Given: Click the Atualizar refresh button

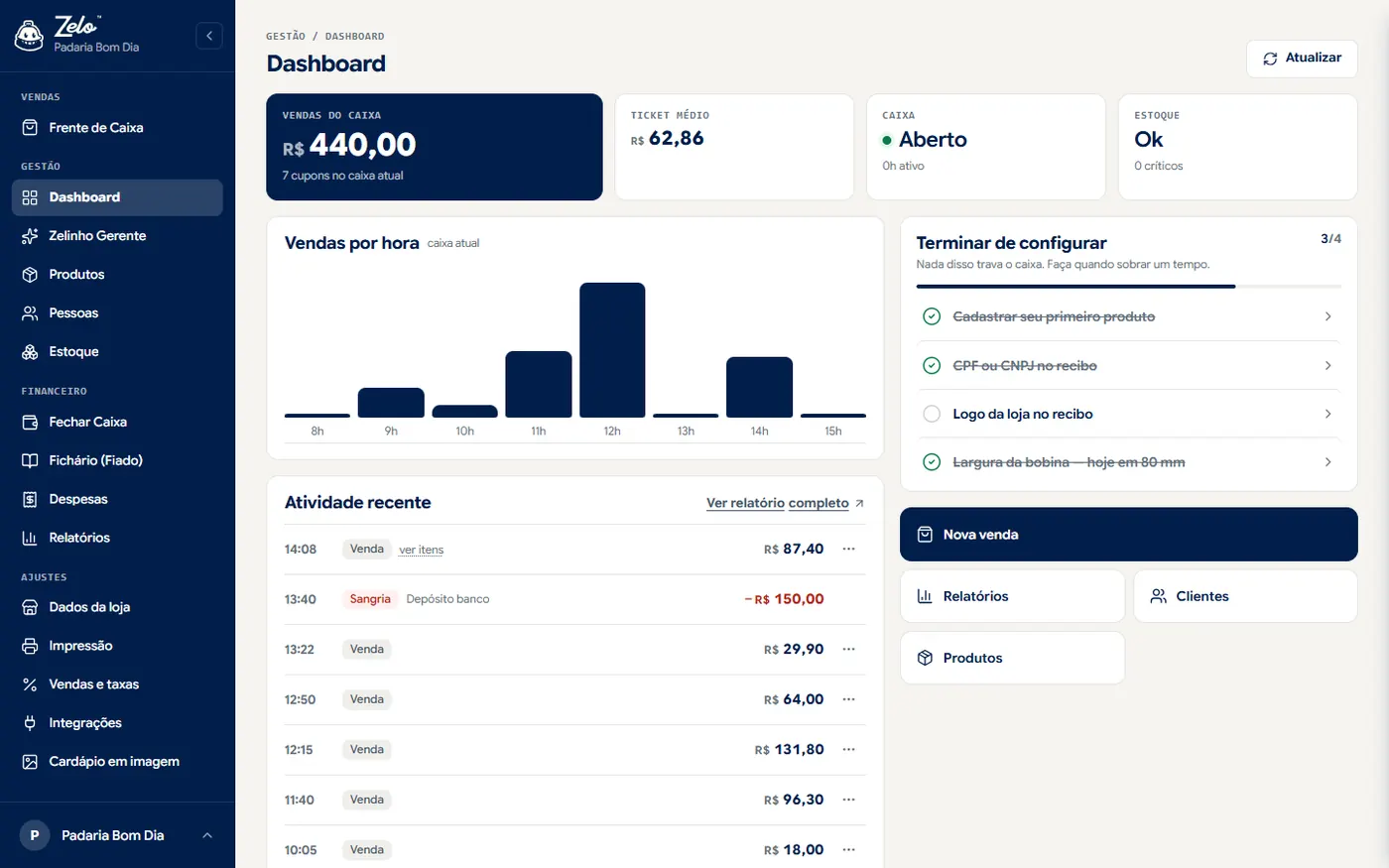Looking at the screenshot, I should click(x=1302, y=59).
